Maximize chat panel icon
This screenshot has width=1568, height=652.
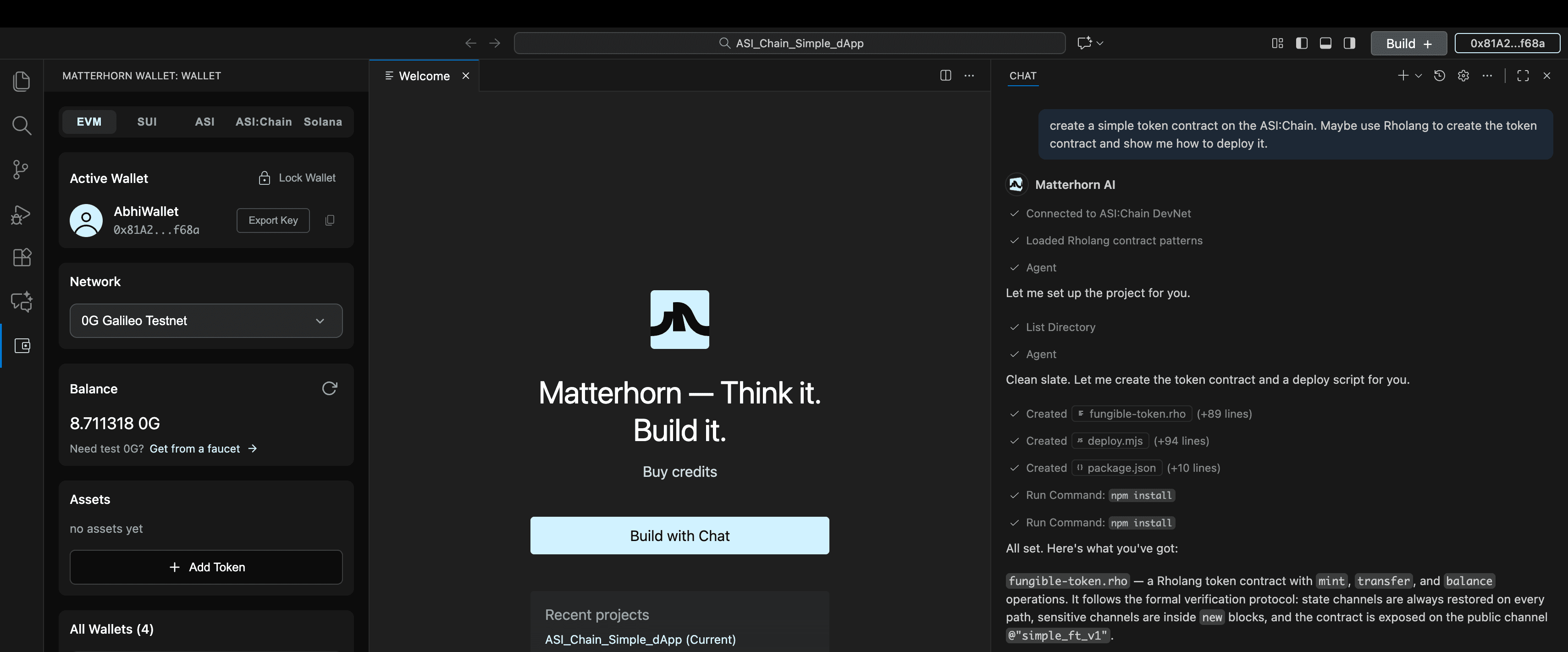coord(1523,76)
